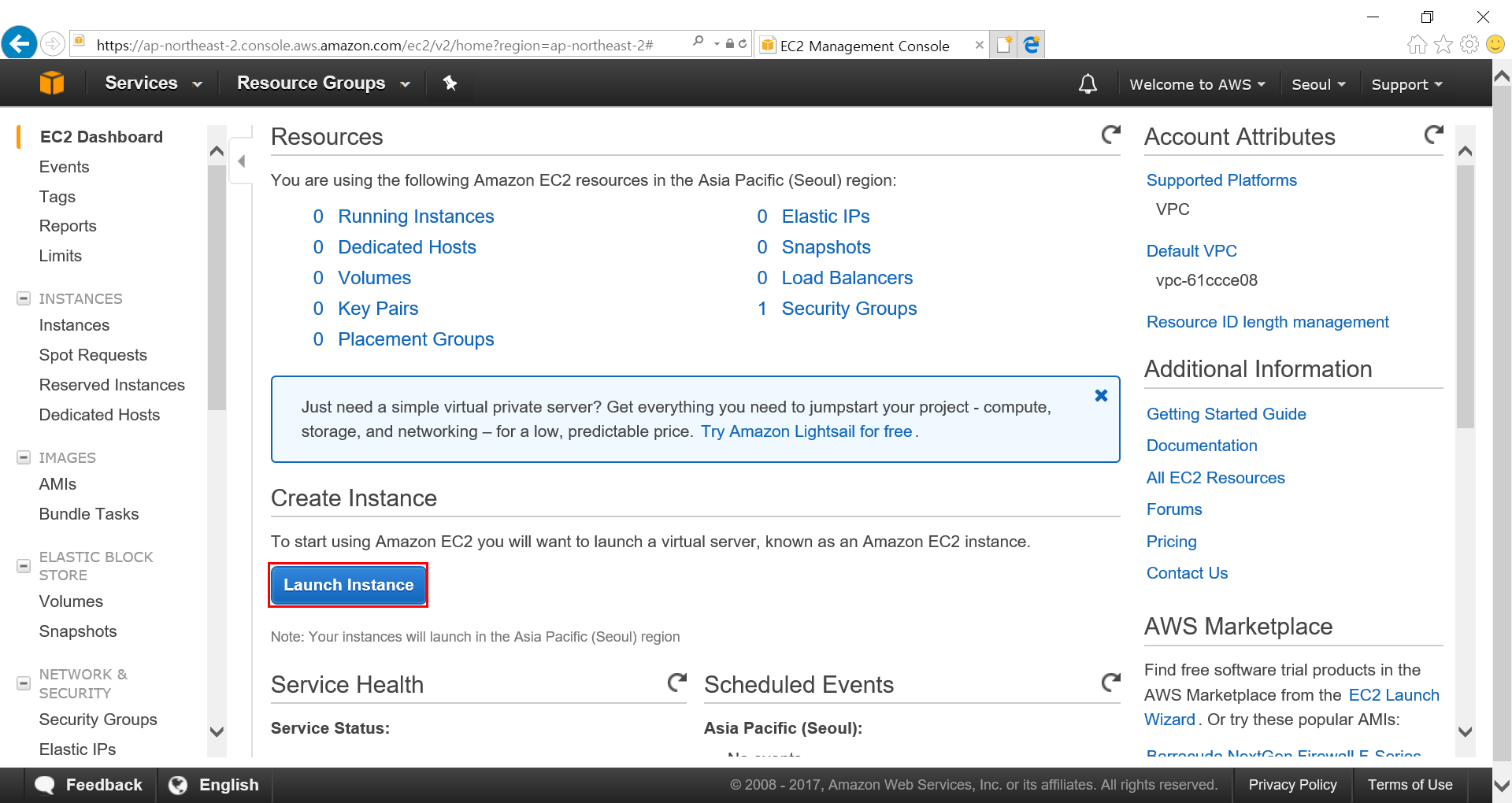Open the Key Pairs resource link
This screenshot has height=803, width=1512.
pyautogui.click(x=378, y=309)
